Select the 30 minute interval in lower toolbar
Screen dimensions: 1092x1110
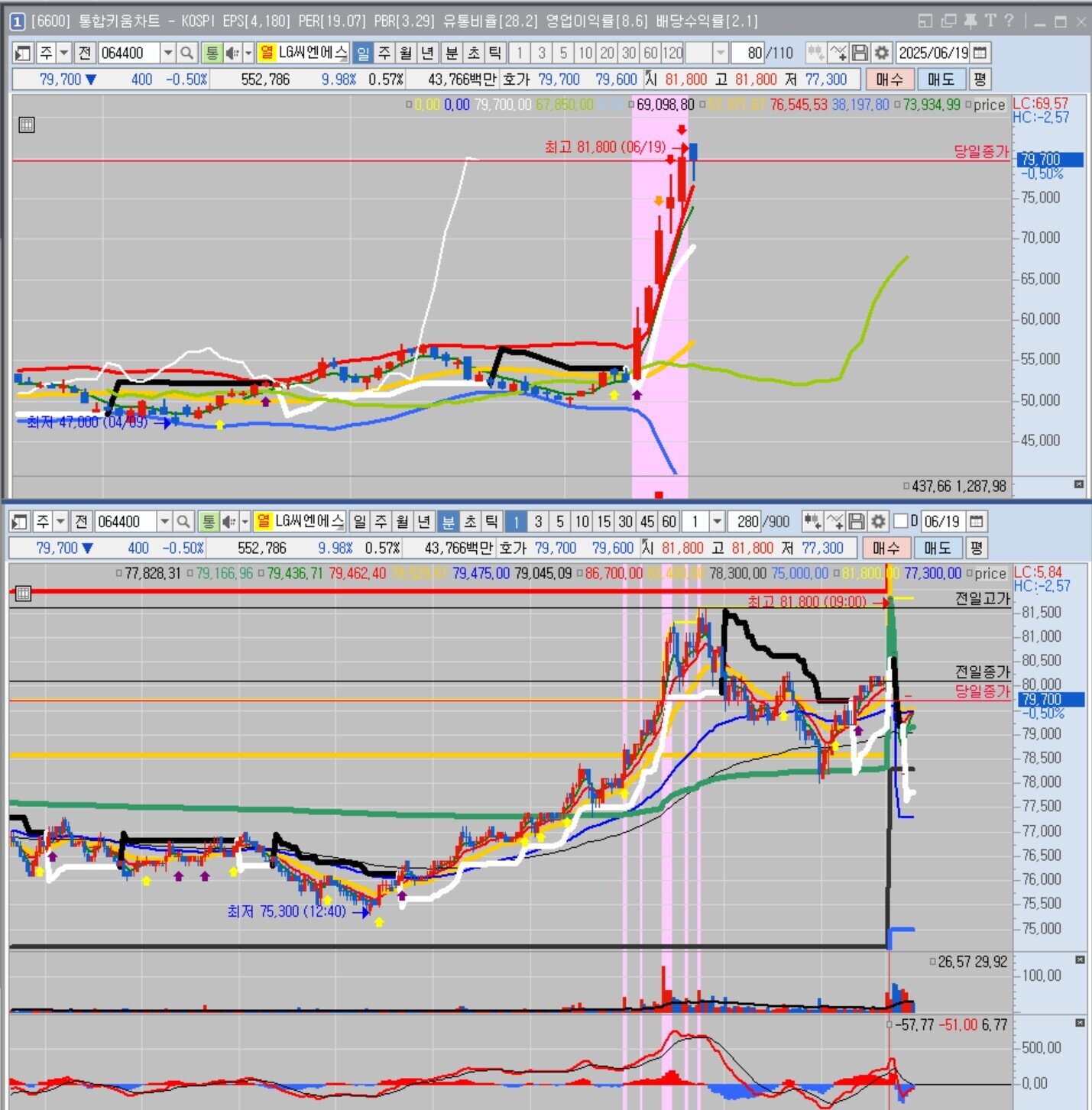[625, 522]
